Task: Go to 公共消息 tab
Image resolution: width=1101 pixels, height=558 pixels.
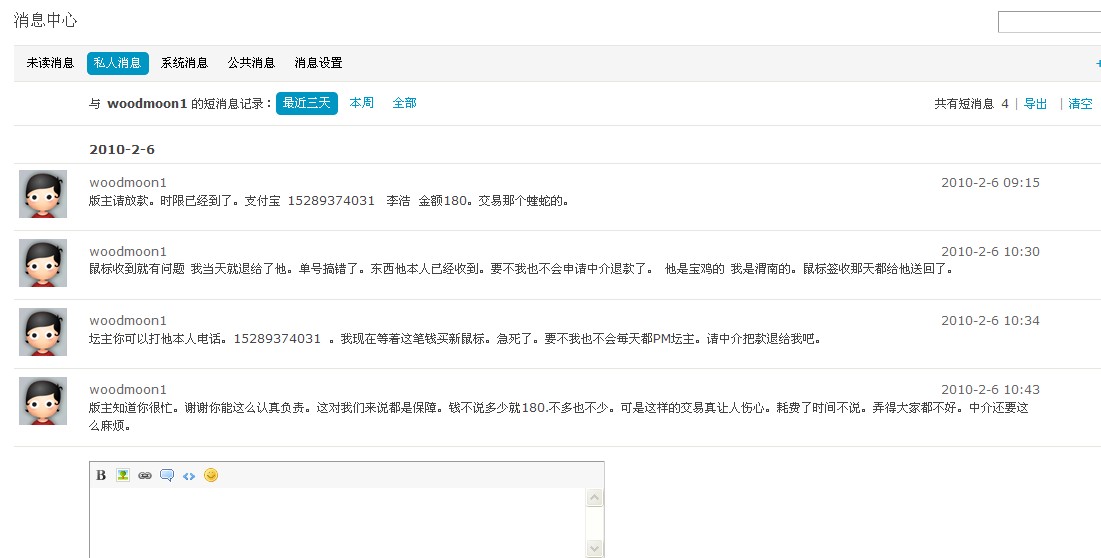Action: tap(251, 63)
